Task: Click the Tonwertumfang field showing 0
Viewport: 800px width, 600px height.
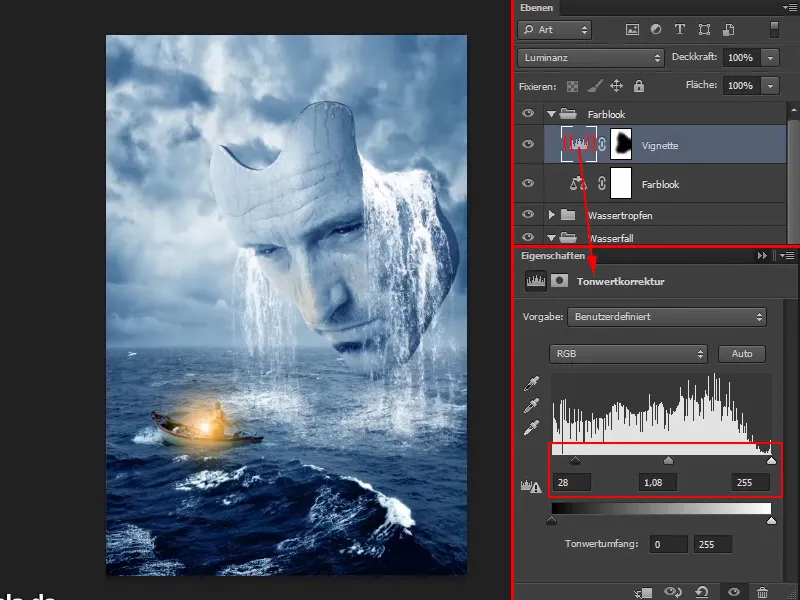Action: pos(668,544)
